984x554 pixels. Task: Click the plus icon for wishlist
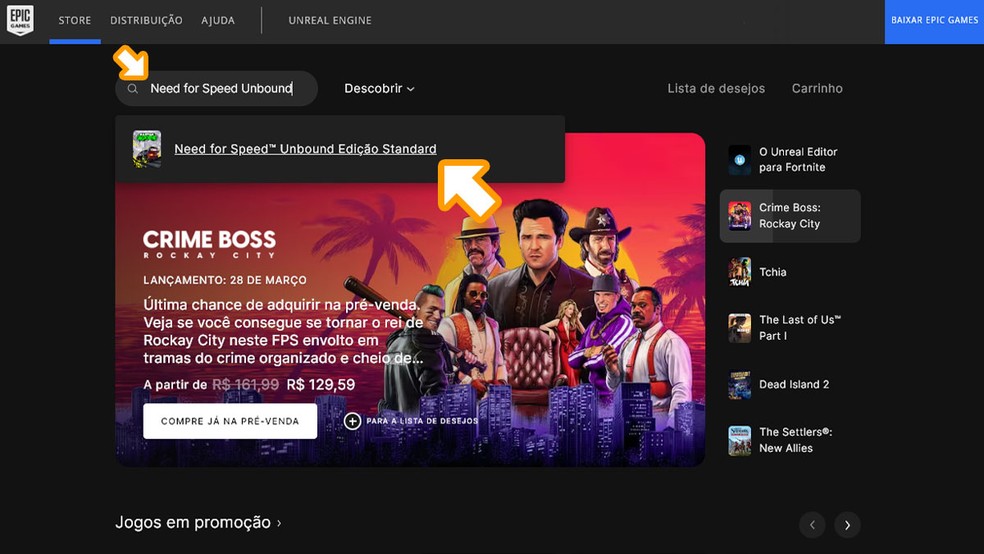click(352, 421)
